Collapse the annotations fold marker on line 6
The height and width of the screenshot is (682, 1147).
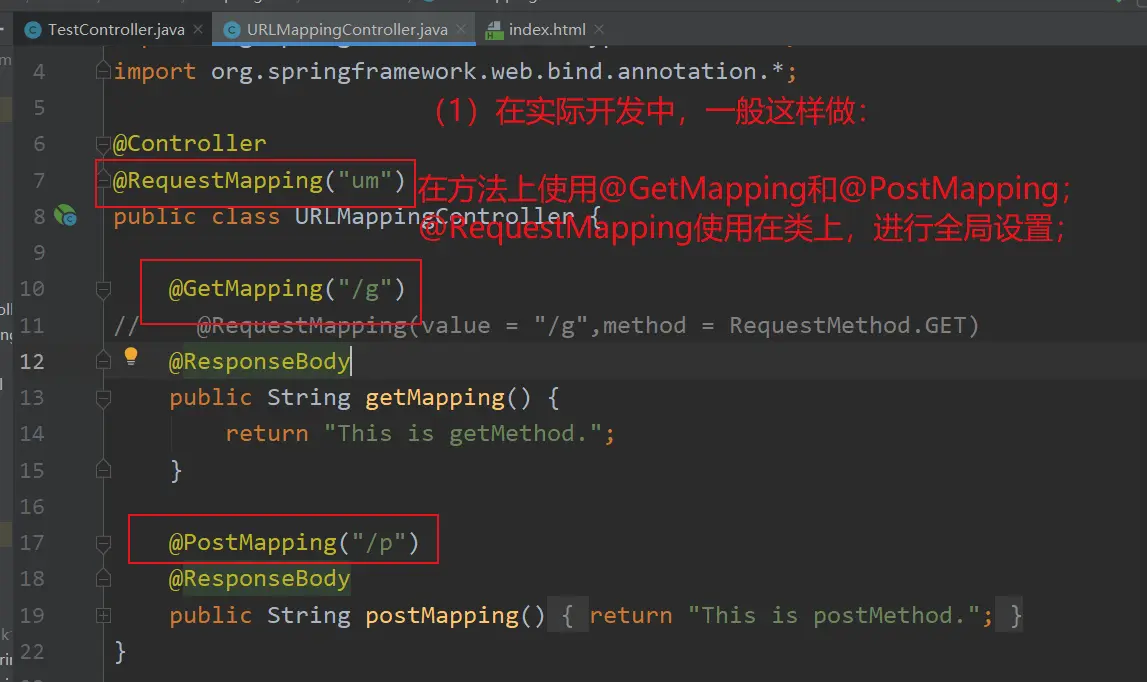tap(103, 144)
